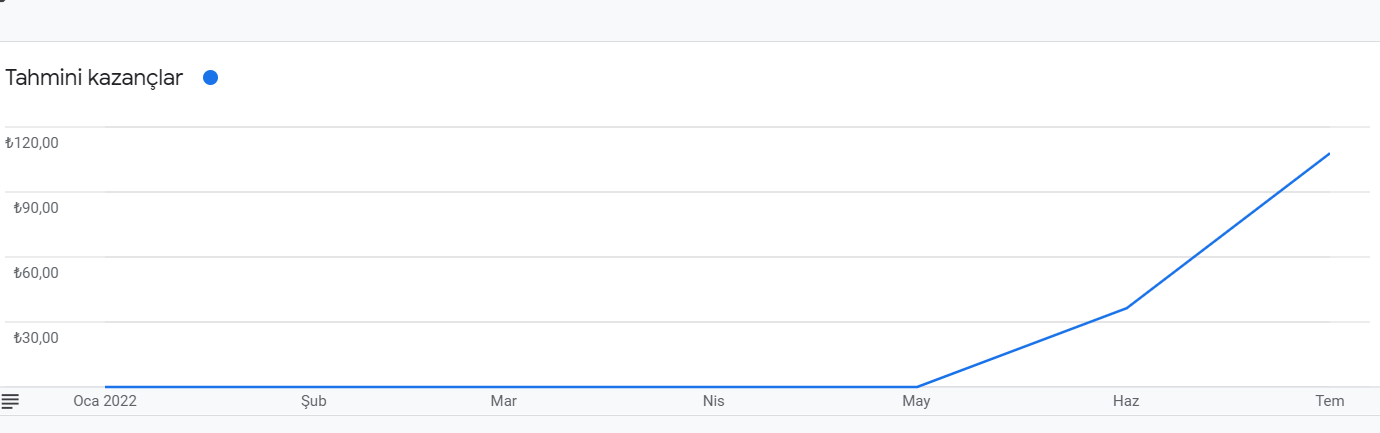Toggle the blue Tahmini kazançlar legend dot
Viewport: 1380px width, 433px height.
click(210, 78)
